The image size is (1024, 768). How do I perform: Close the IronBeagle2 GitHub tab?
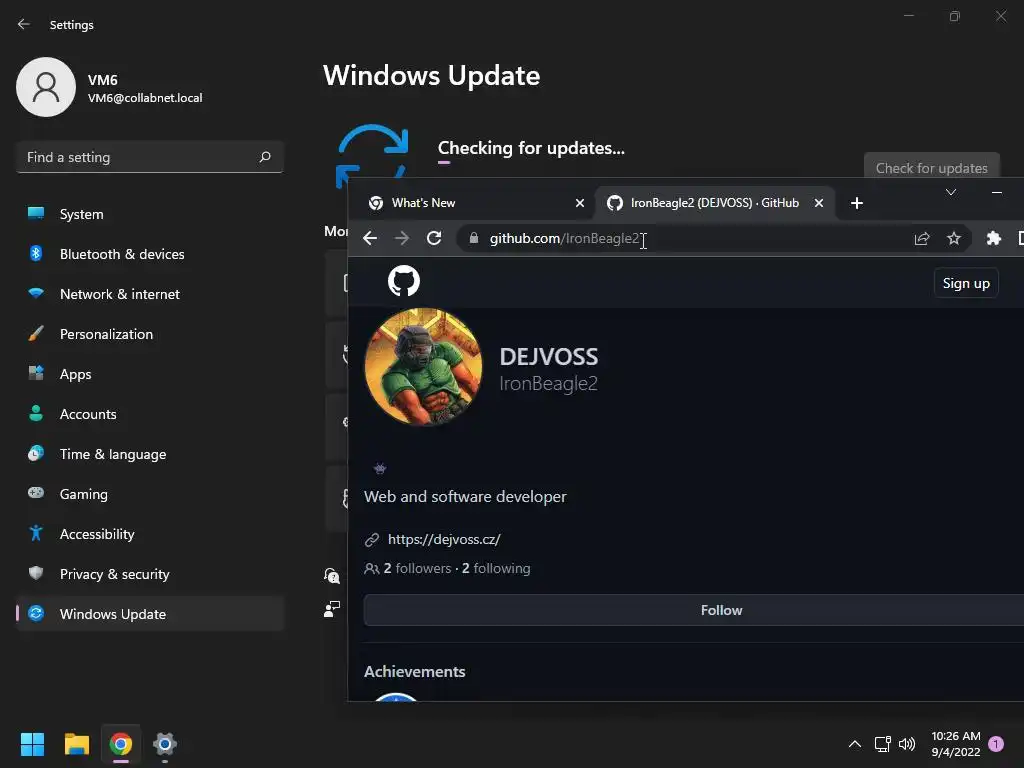[818, 203]
